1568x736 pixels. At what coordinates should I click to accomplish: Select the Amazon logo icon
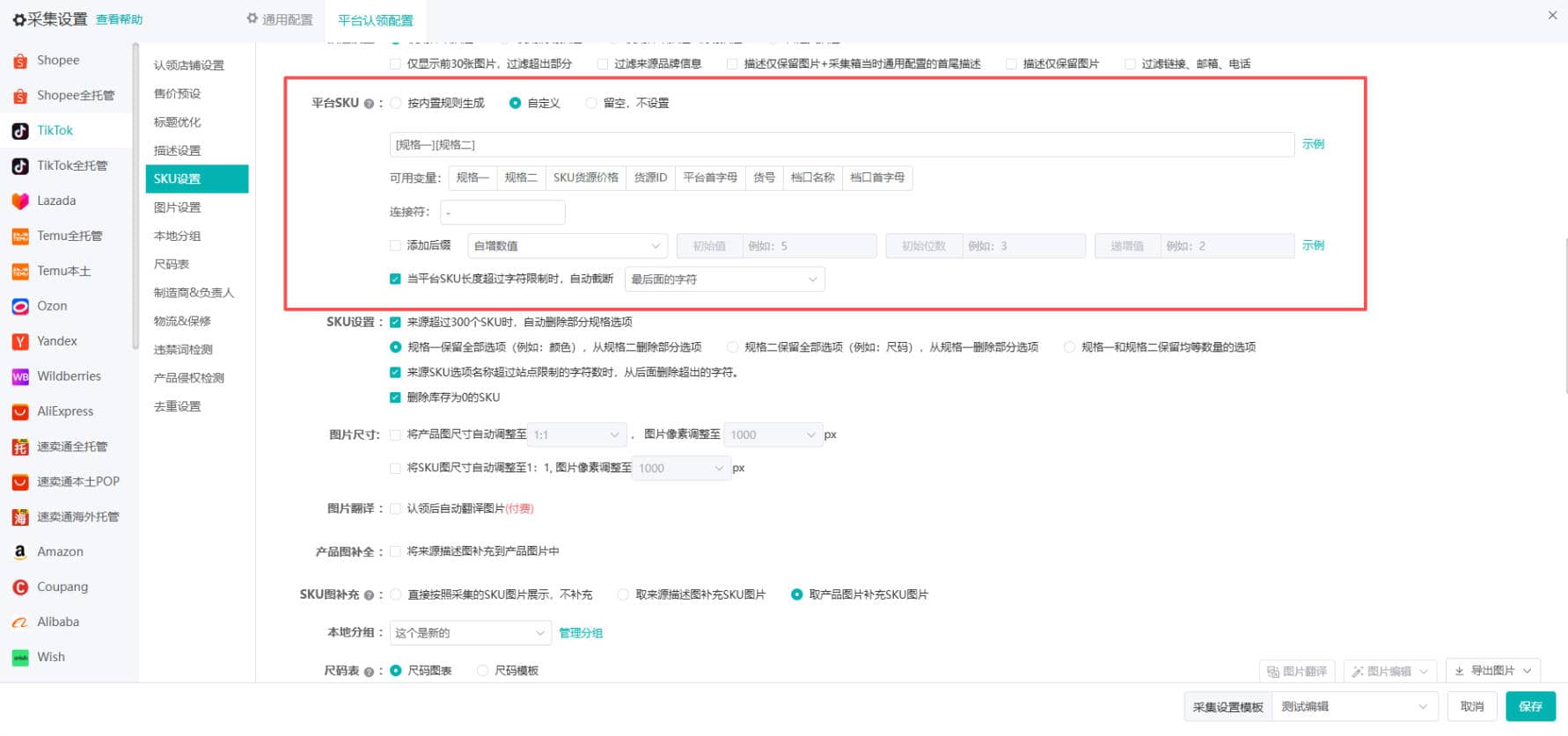(x=20, y=552)
